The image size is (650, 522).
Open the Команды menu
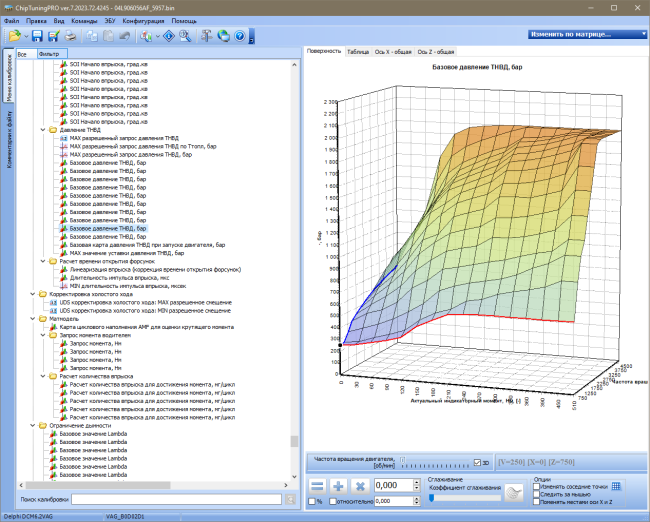(84, 21)
